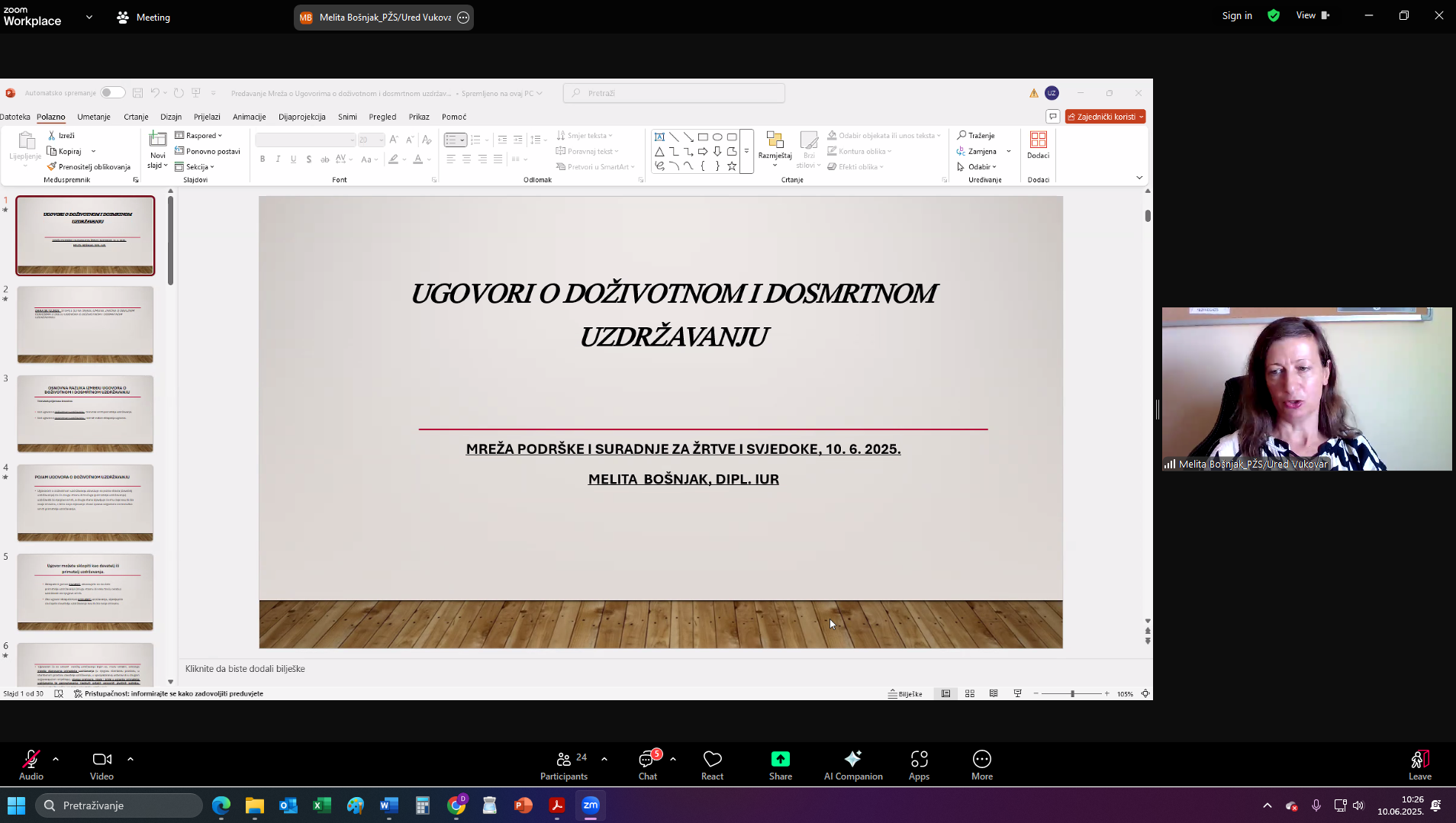This screenshot has width=1456, height=823.
Task: Click the More options icon
Action: point(981,759)
